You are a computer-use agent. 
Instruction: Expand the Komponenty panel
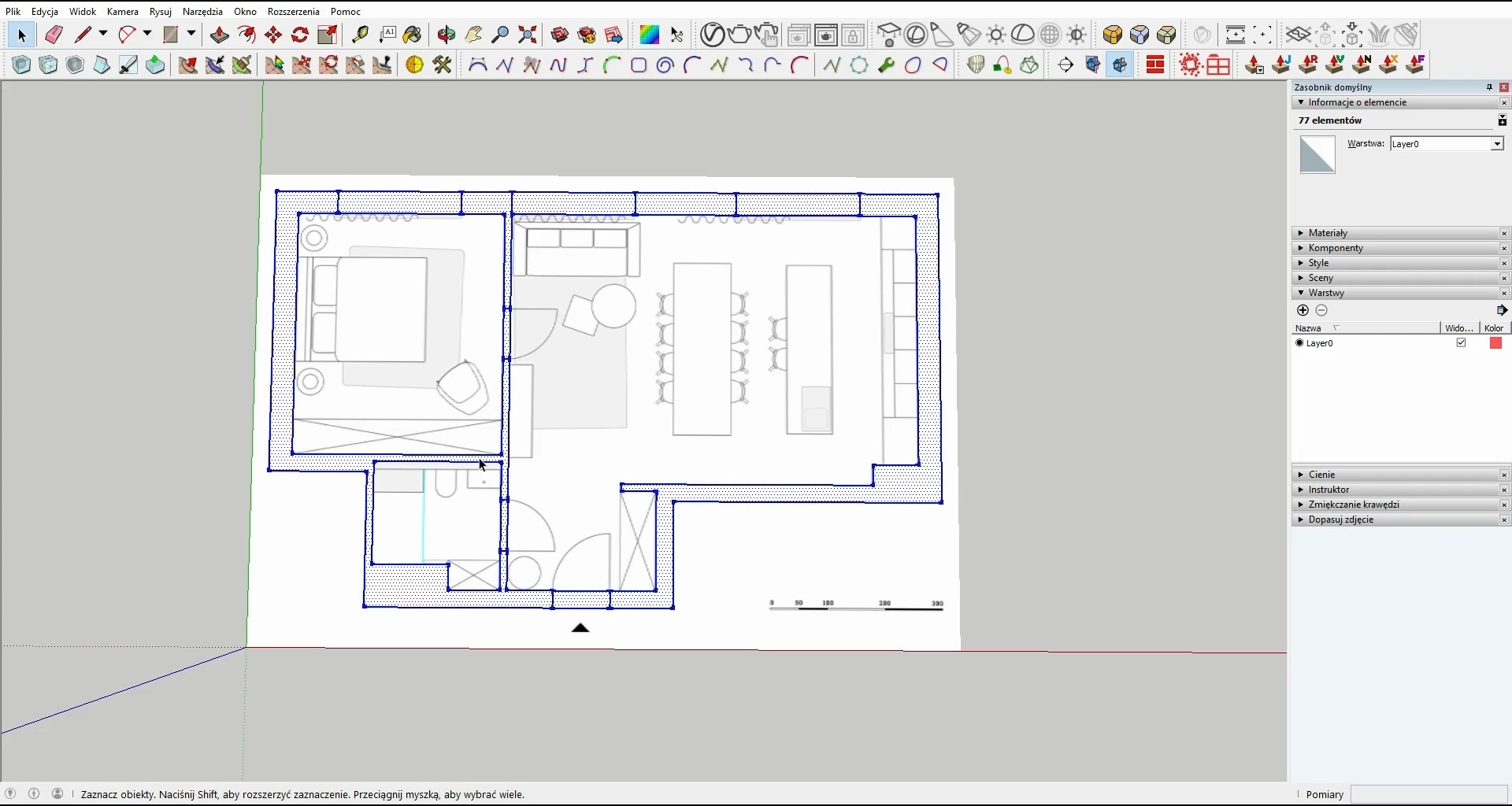click(1336, 248)
